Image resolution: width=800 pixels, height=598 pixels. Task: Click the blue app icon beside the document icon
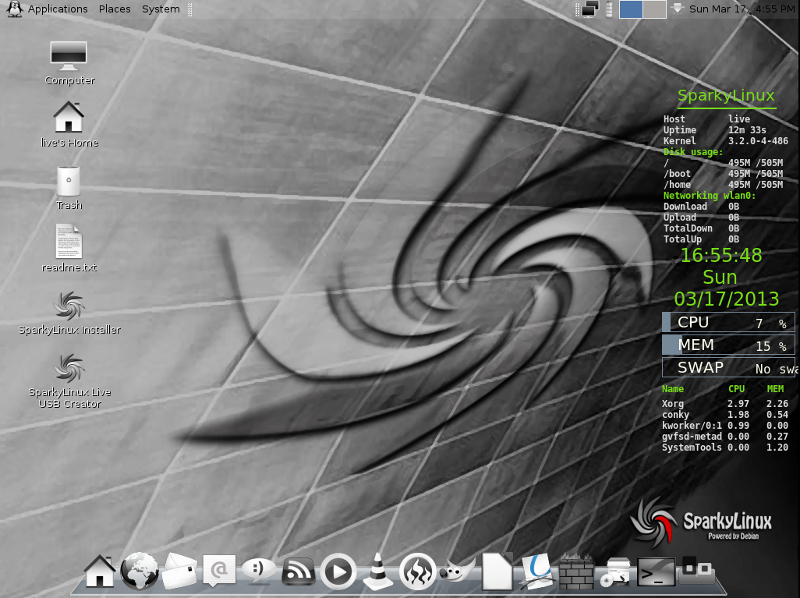(x=536, y=571)
